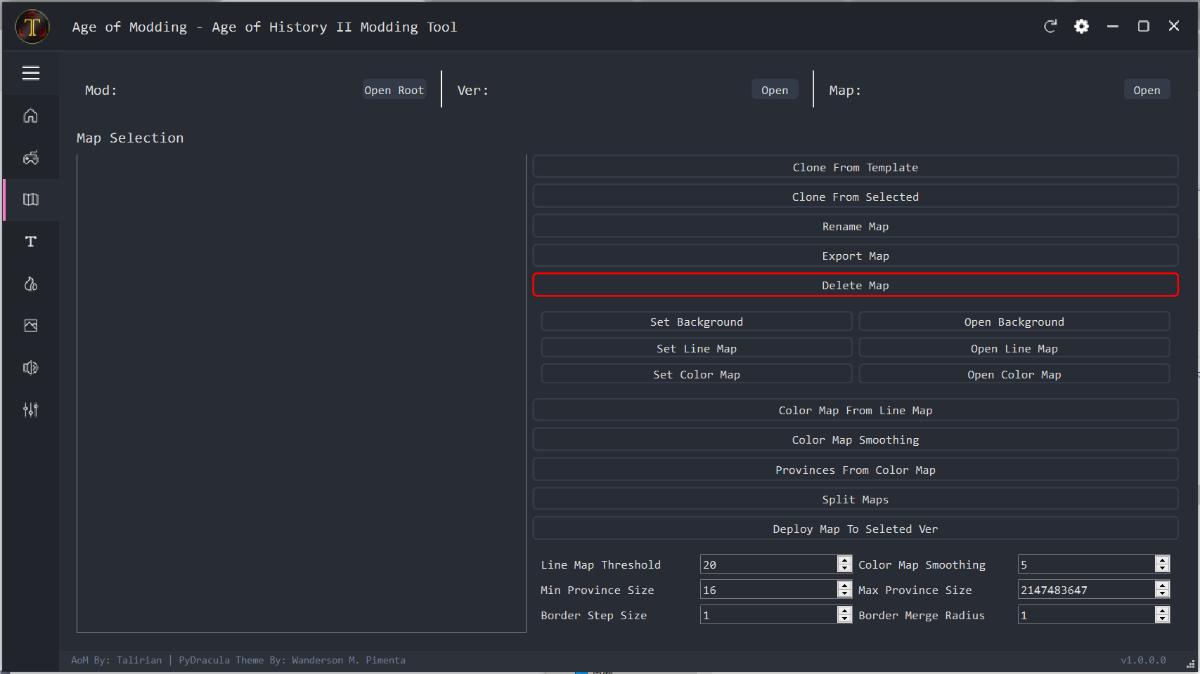1200x674 pixels.
Task: Click the Open button next to Map
Action: (1147, 90)
